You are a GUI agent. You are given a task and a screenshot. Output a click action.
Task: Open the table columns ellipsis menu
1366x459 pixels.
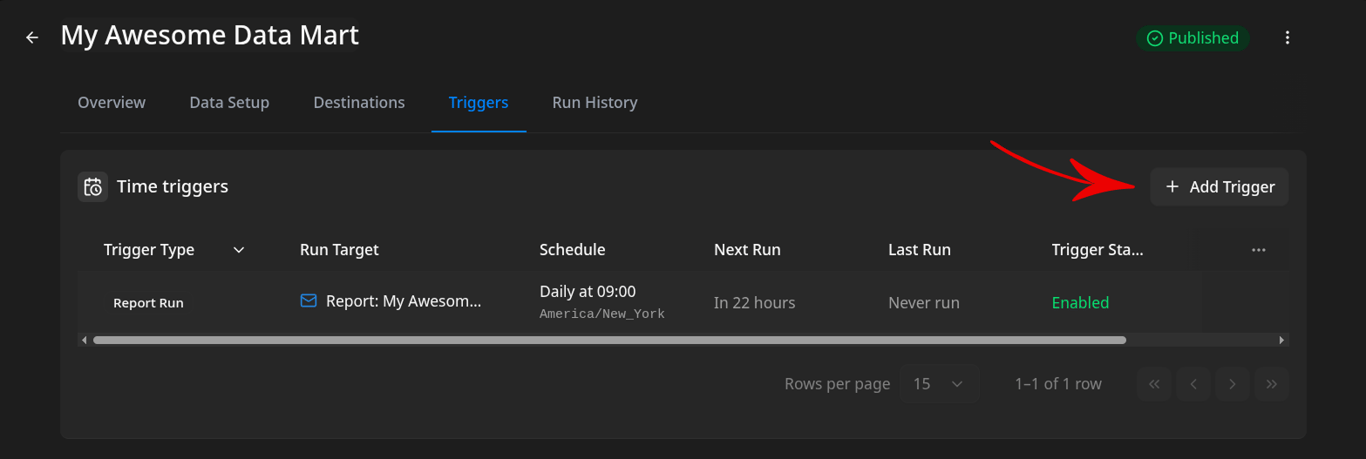pyautogui.click(x=1258, y=250)
